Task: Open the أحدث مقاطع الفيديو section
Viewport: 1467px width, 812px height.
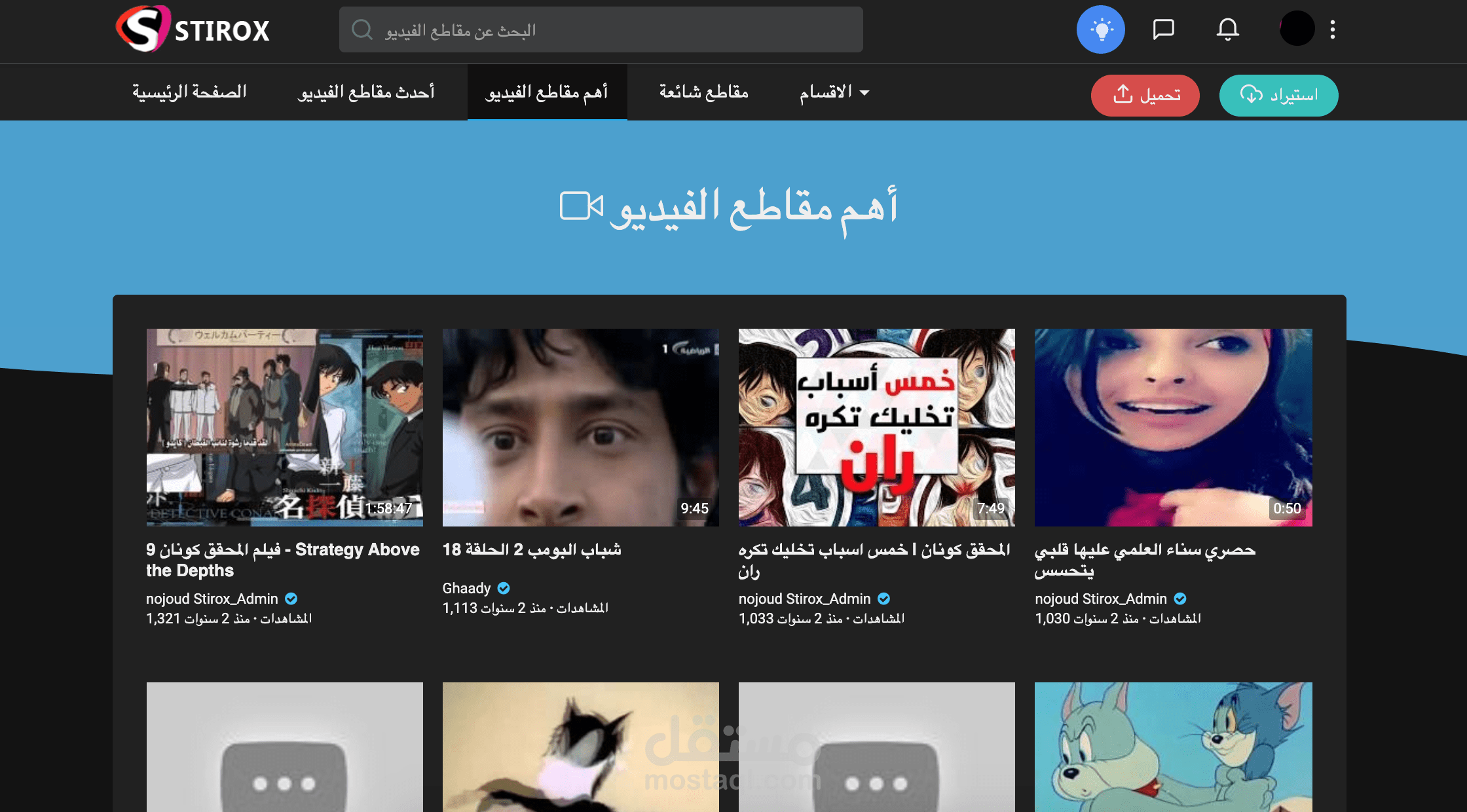Action: click(x=367, y=92)
